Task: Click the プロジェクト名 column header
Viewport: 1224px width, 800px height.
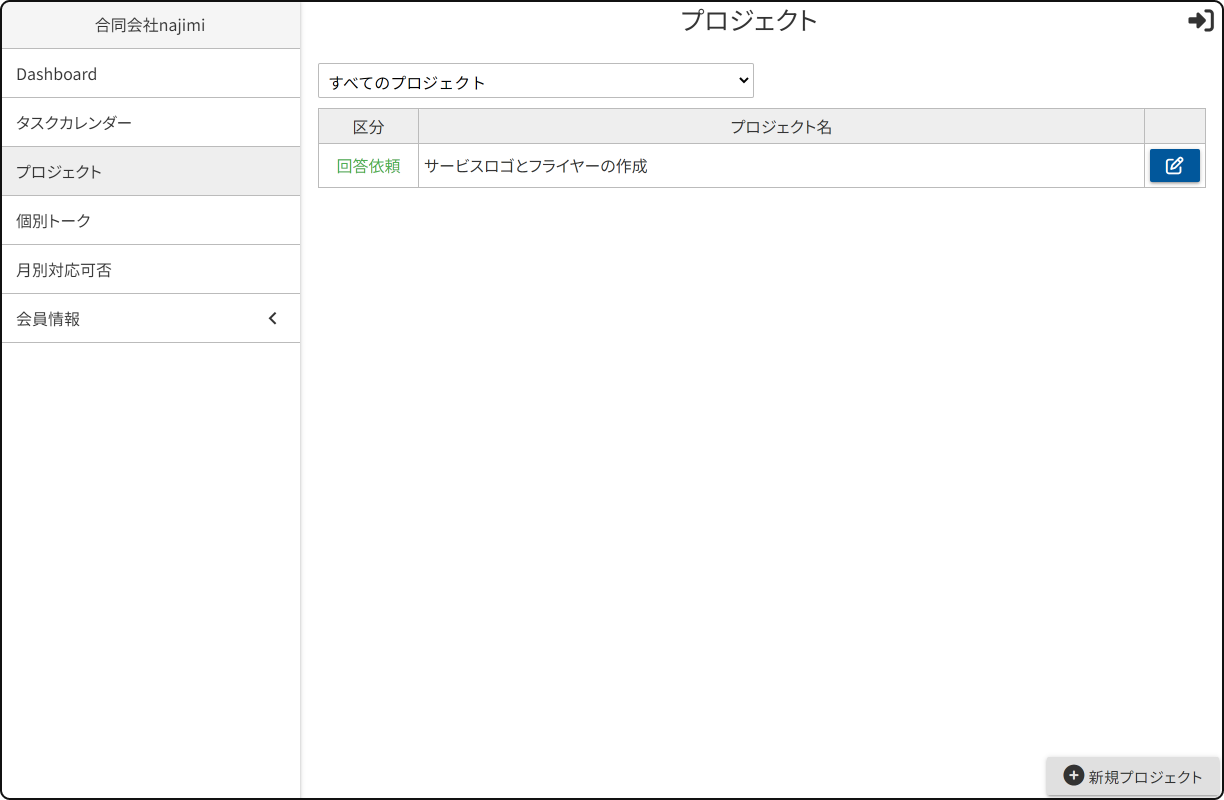Action: [781, 127]
